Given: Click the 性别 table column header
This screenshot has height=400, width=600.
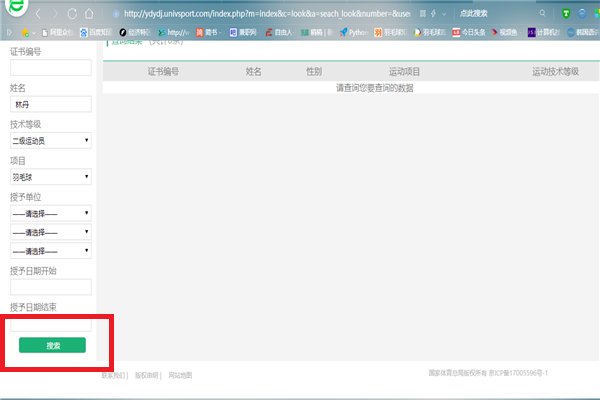Looking at the screenshot, I should (x=314, y=72).
